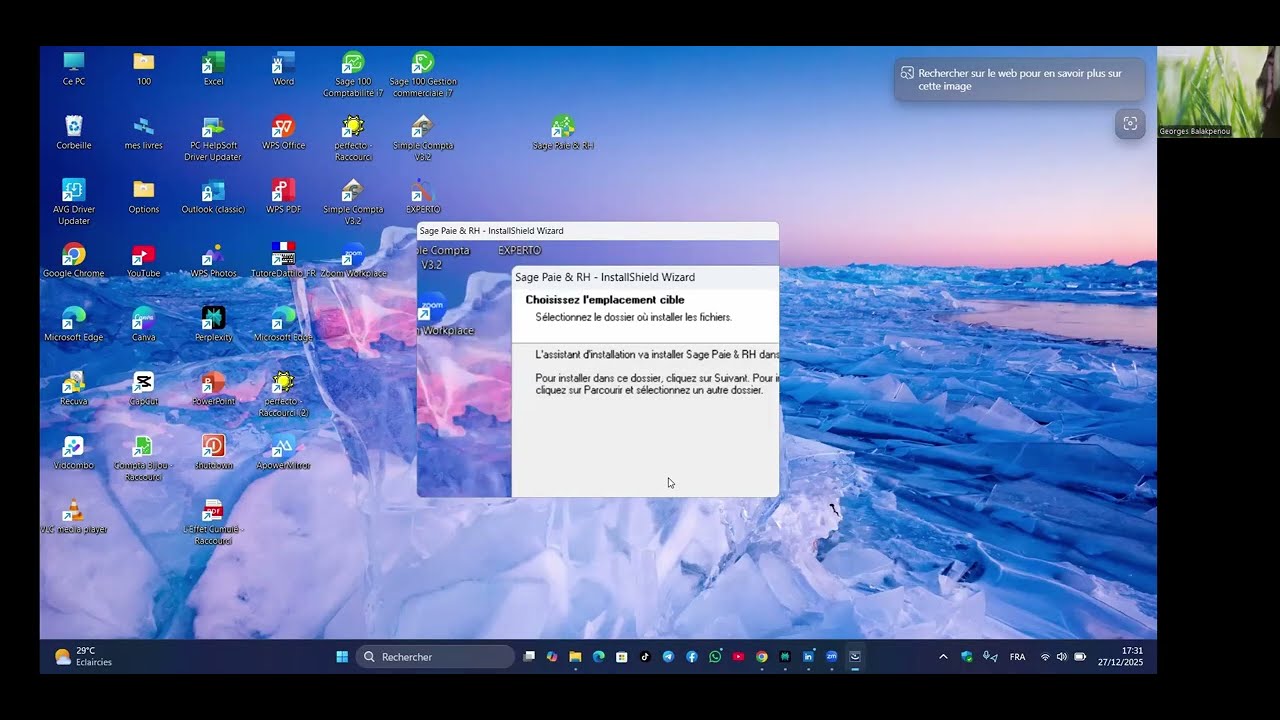The width and height of the screenshot is (1280, 720).
Task: Select the EXPERTO desktop shortcut
Action: [x=423, y=196]
